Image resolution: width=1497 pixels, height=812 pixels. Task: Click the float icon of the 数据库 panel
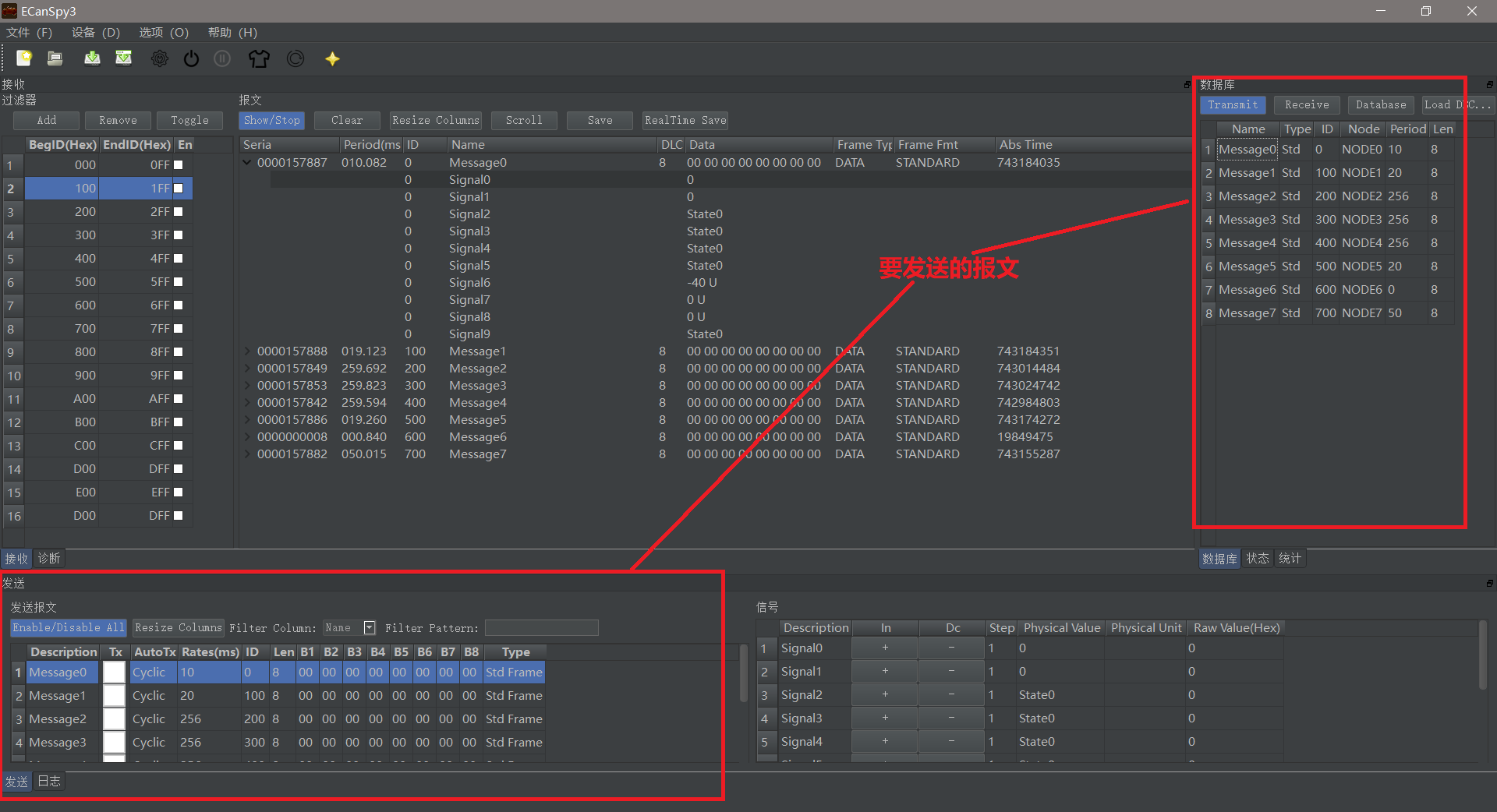(x=1489, y=84)
